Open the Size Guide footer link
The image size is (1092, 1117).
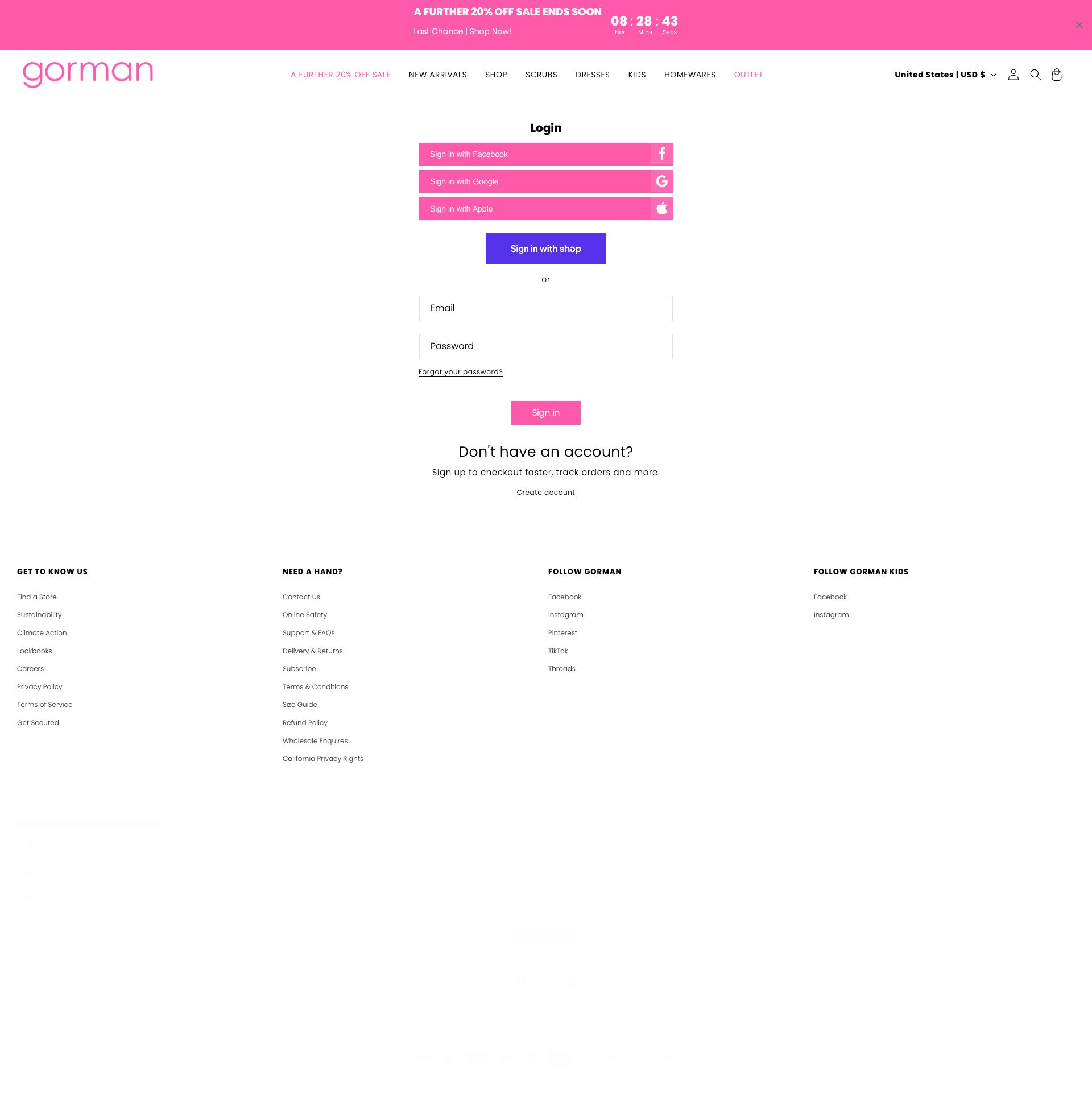pos(300,704)
